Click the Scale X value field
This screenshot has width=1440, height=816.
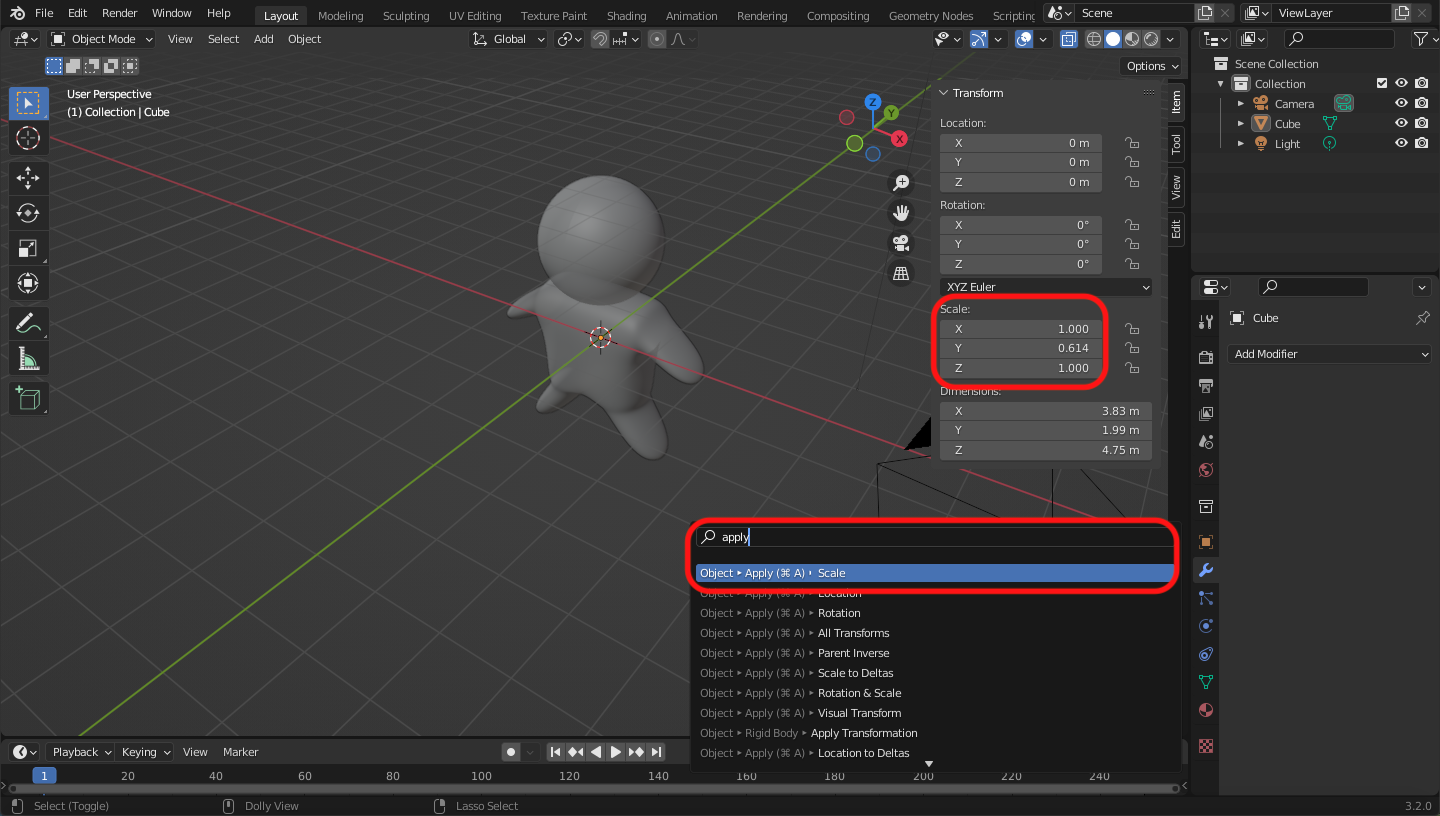pyautogui.click(x=1020, y=329)
